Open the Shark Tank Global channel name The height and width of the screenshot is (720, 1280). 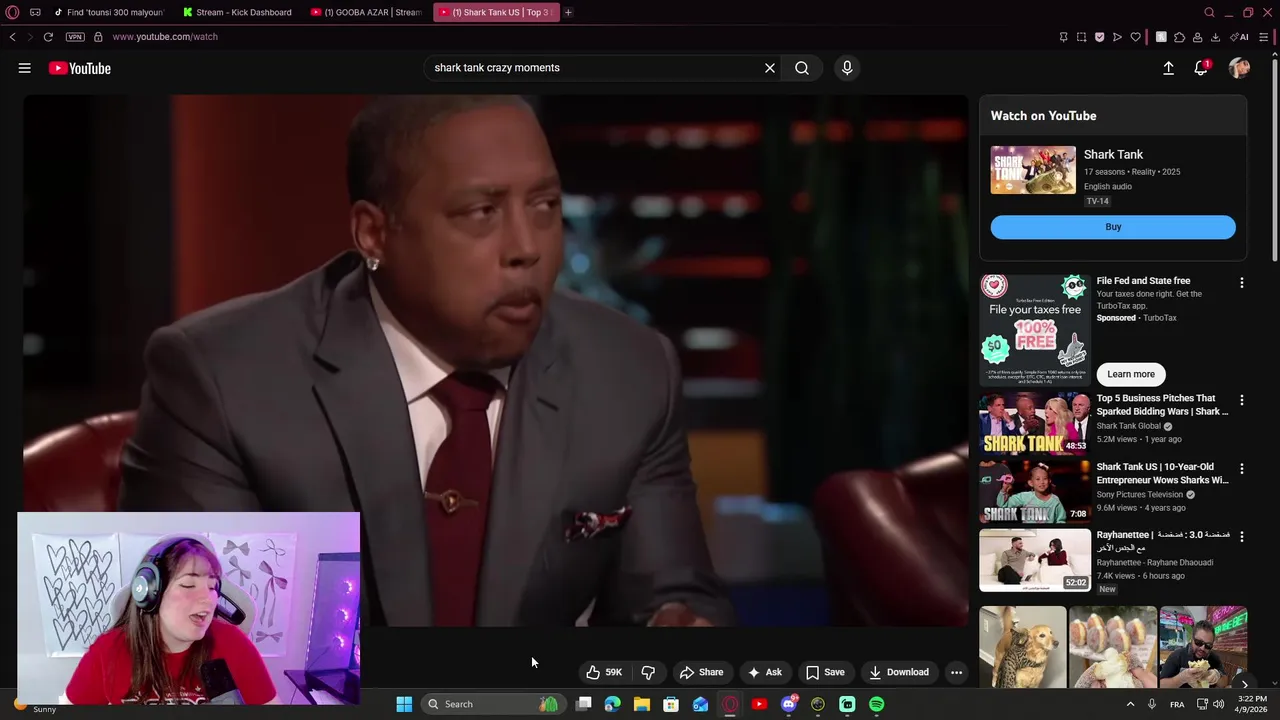click(1129, 426)
